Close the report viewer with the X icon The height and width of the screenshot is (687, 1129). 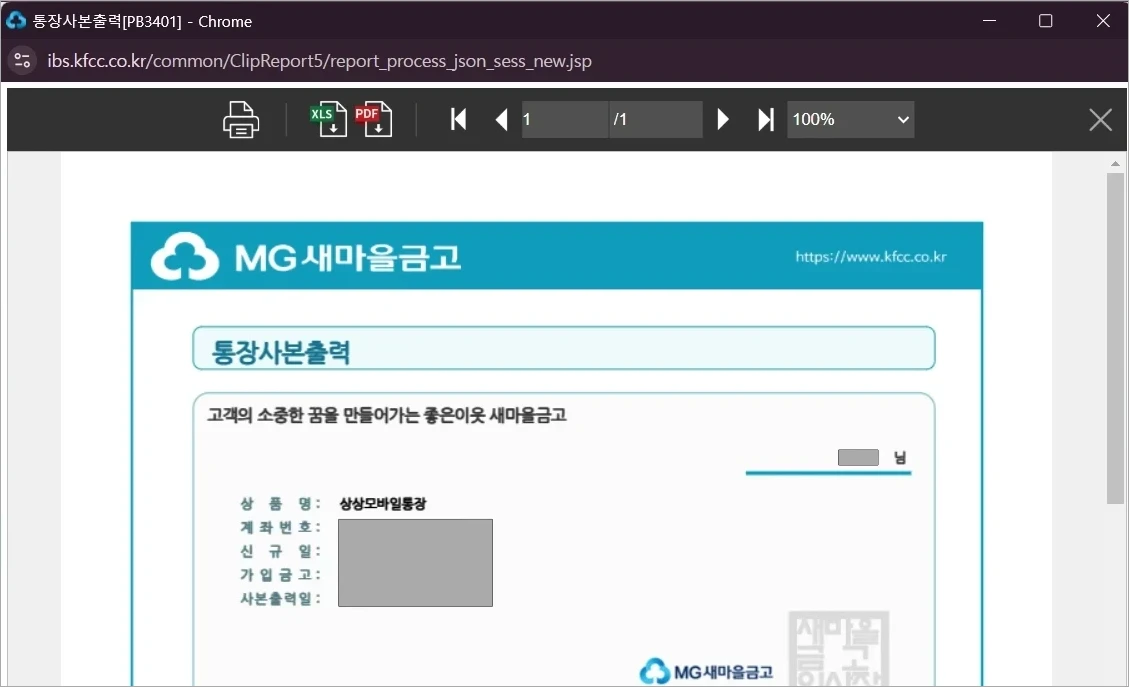coord(1100,119)
